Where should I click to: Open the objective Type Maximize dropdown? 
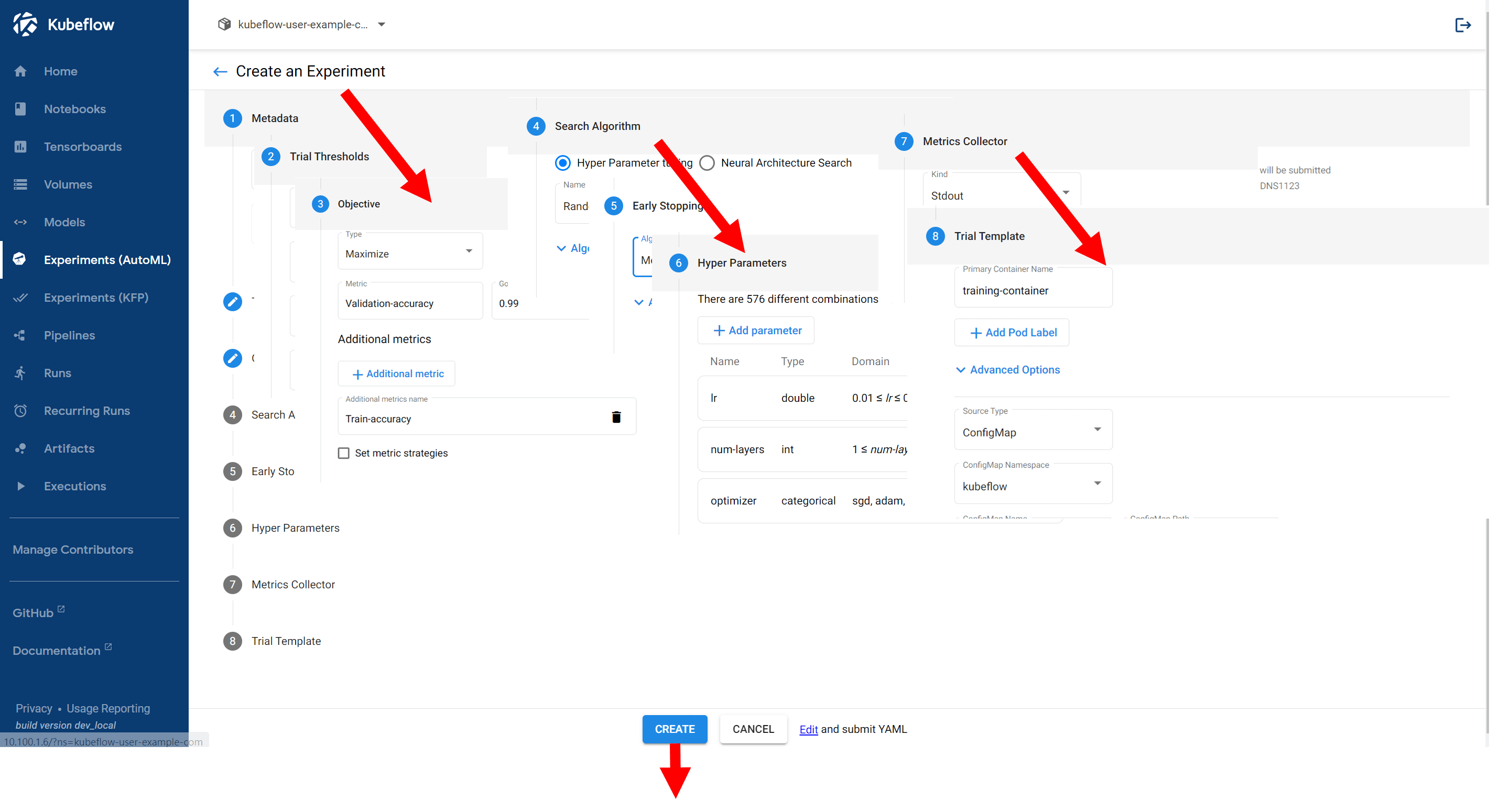(x=409, y=253)
